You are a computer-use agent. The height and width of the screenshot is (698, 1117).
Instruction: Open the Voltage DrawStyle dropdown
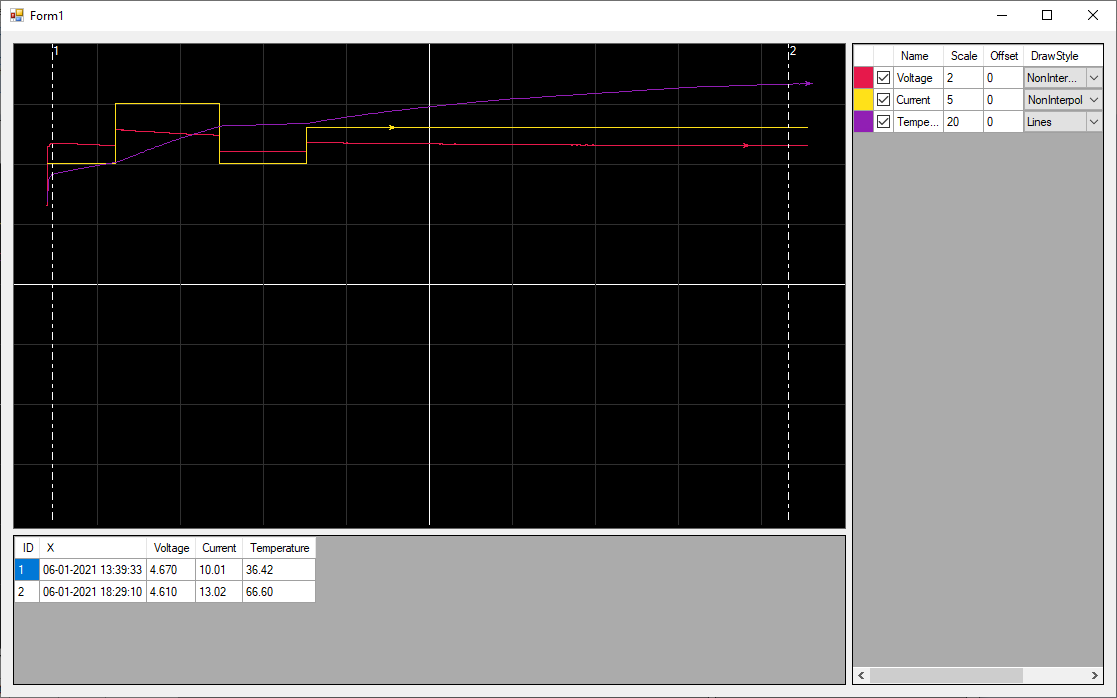(x=1093, y=78)
